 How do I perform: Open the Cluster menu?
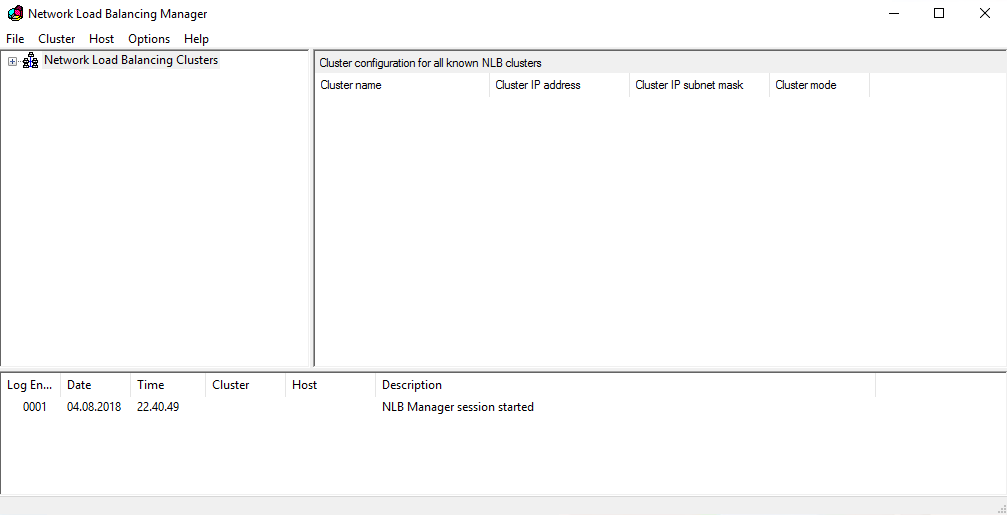click(x=57, y=39)
